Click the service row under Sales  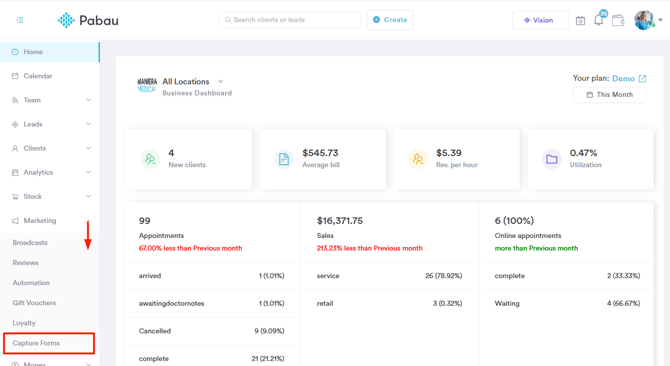389,276
